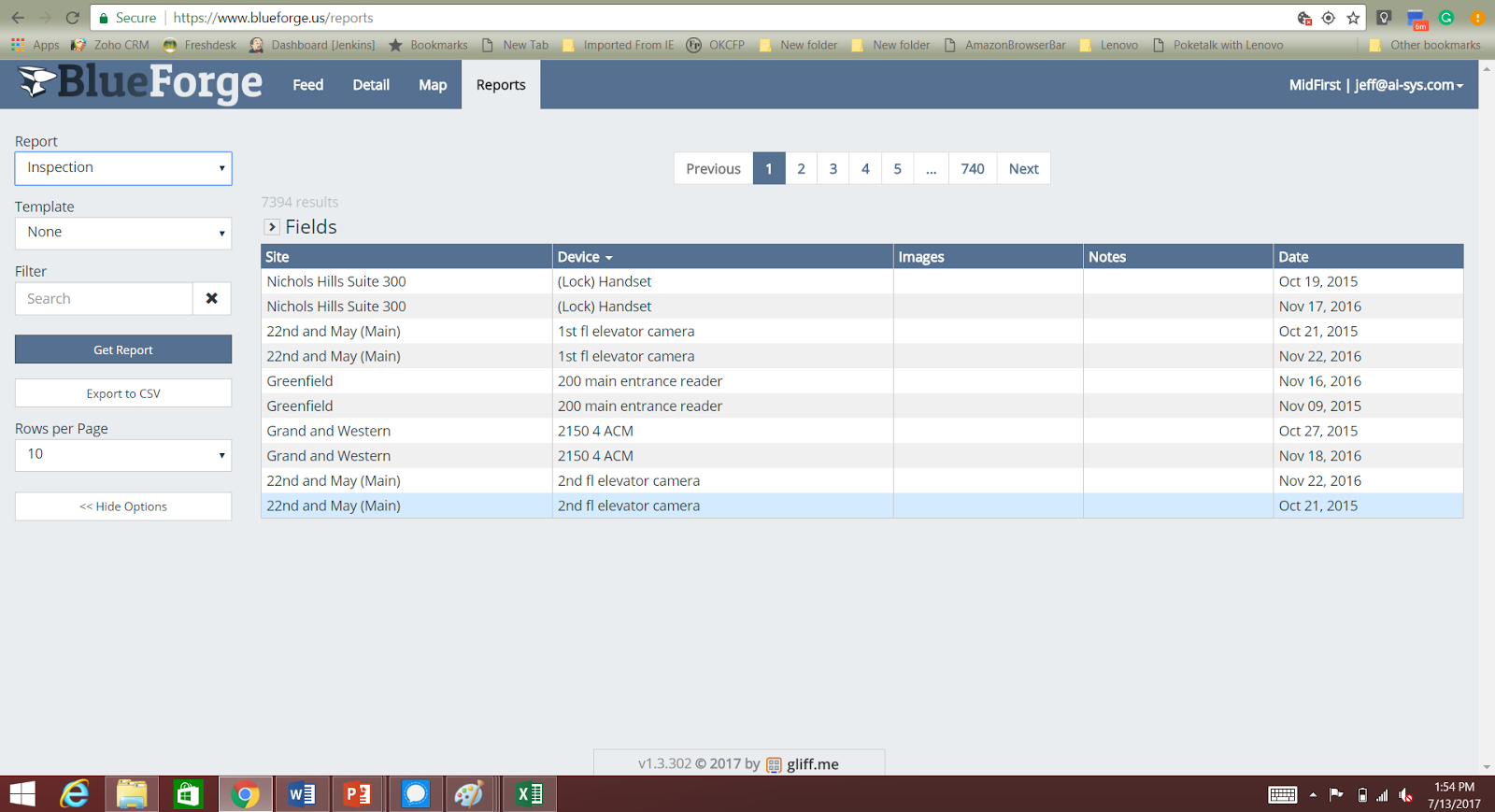This screenshot has height=812, width=1495.
Task: Click the Windows Start button
Action: coord(22,794)
